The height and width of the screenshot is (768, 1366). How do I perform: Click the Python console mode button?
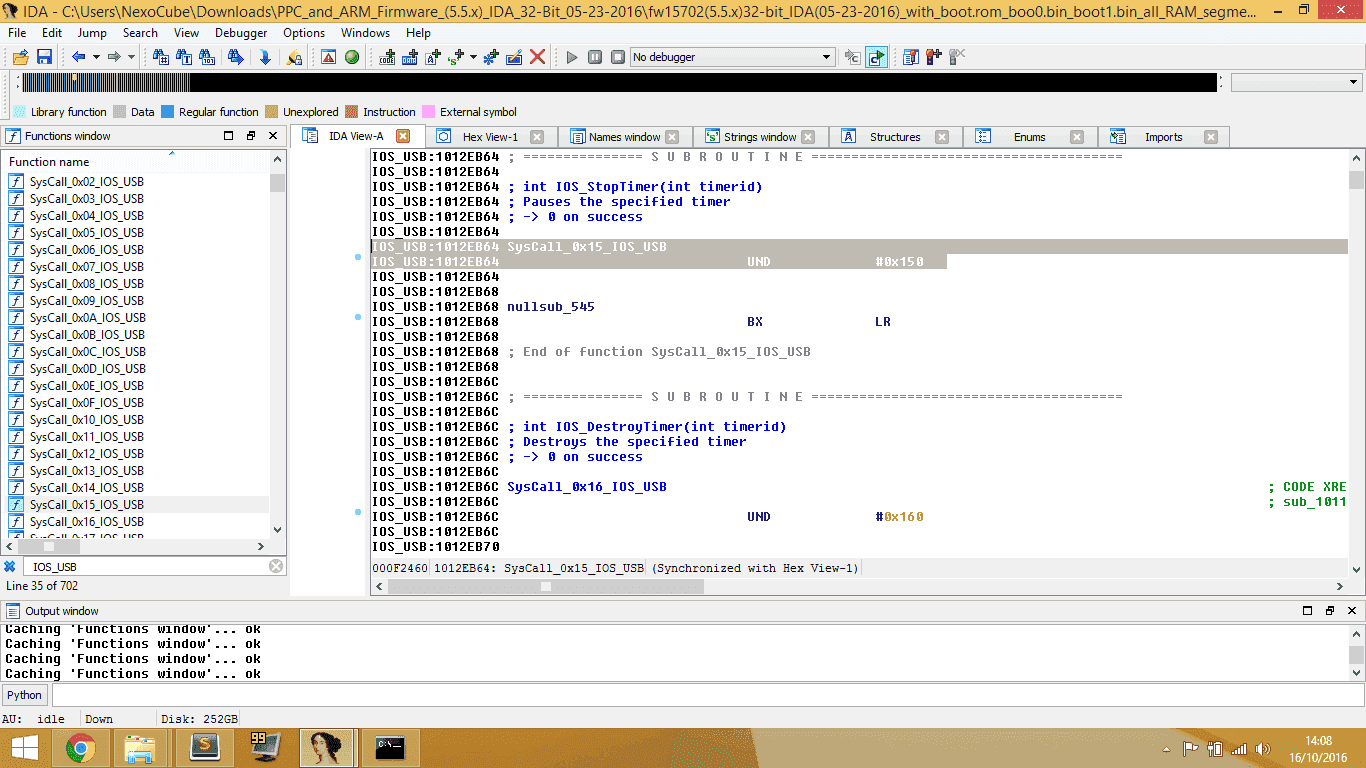pyautogui.click(x=25, y=695)
